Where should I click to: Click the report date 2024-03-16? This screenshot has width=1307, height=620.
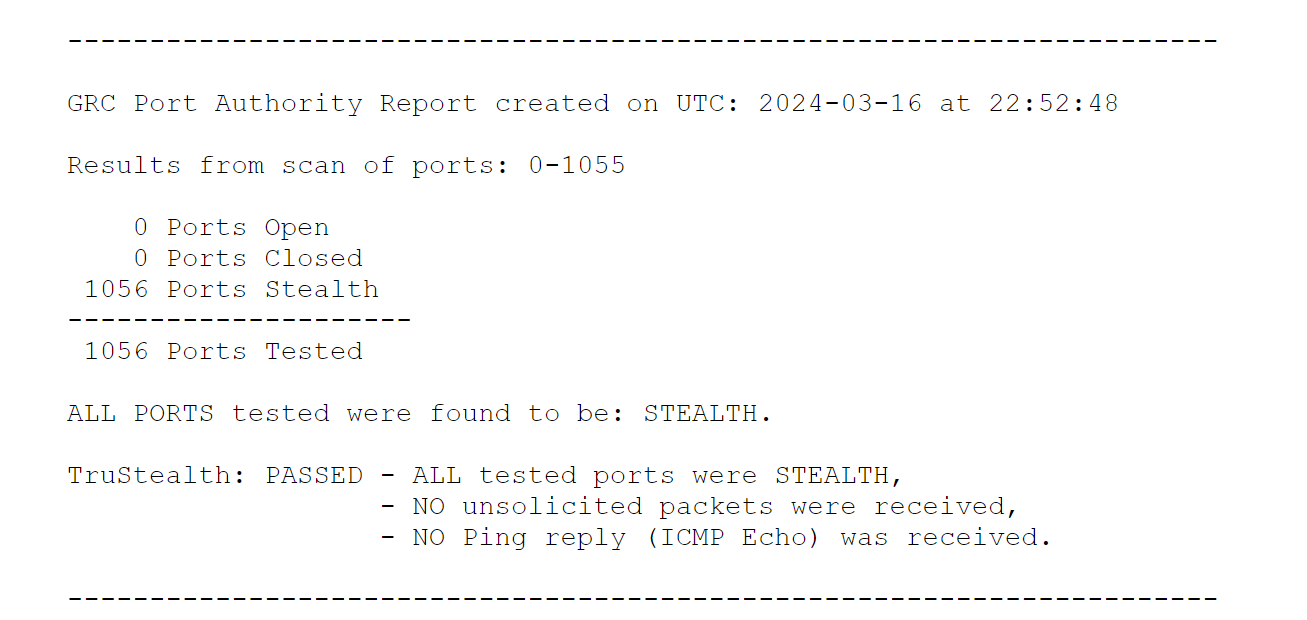tap(840, 104)
